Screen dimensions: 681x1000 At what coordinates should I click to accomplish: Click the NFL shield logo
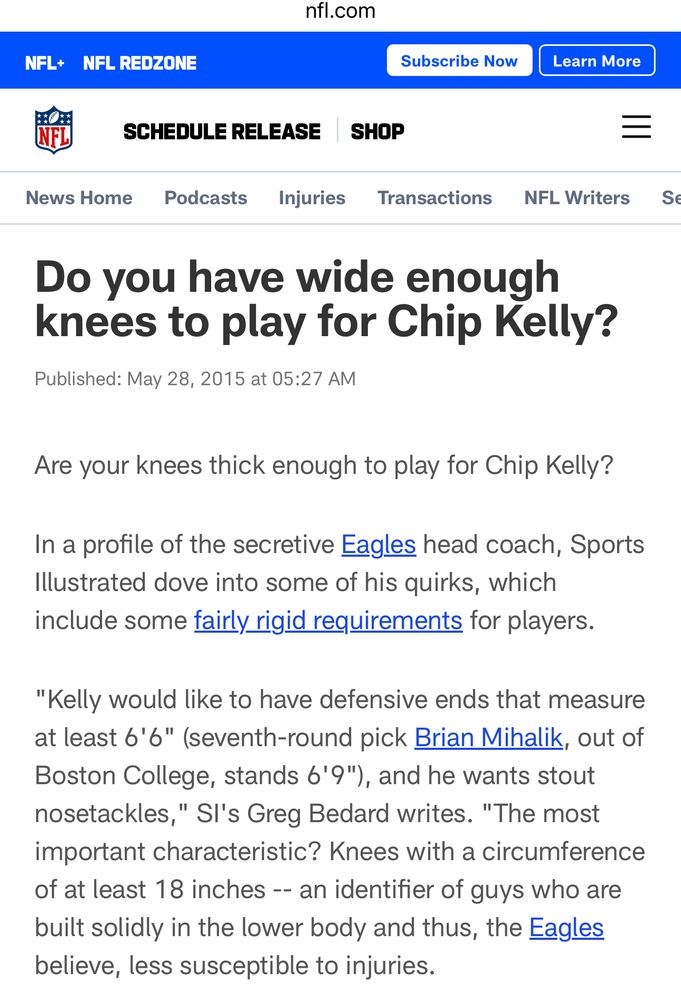point(54,130)
